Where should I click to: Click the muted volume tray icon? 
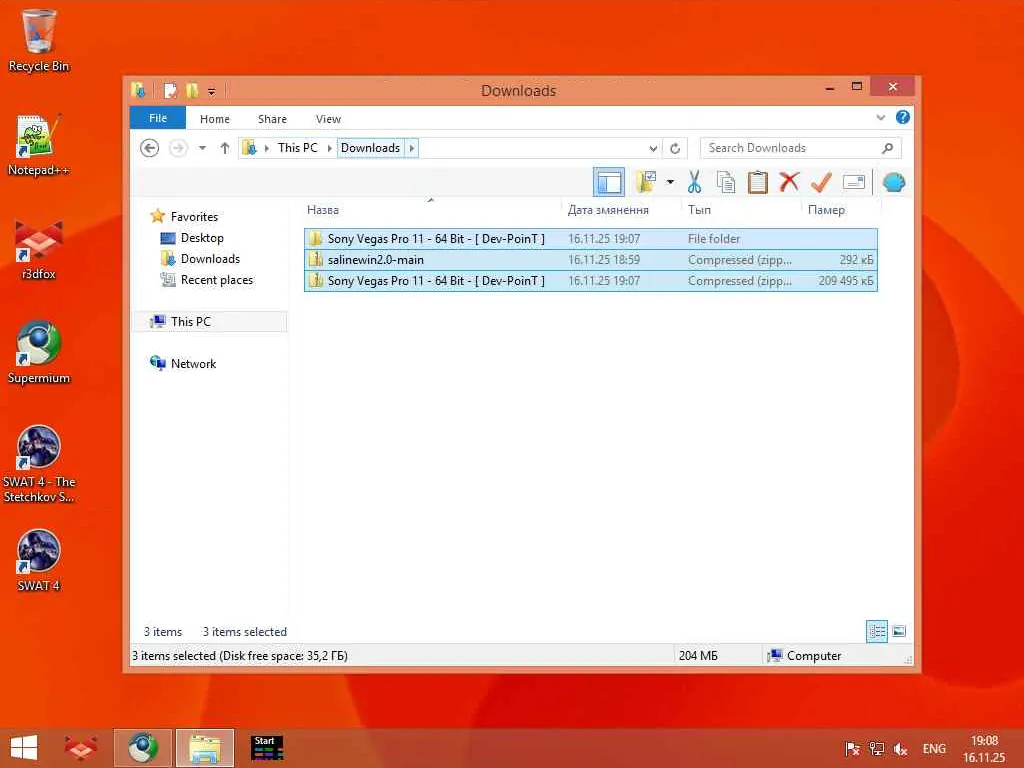901,749
